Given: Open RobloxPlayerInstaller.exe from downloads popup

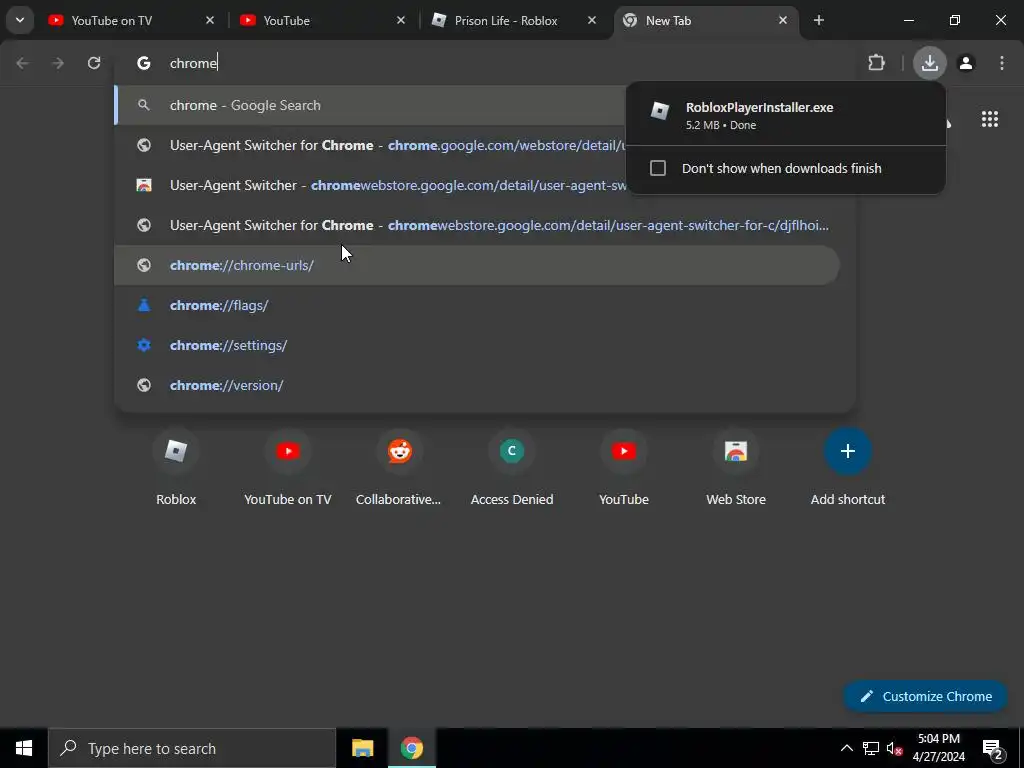Looking at the screenshot, I should (x=785, y=115).
